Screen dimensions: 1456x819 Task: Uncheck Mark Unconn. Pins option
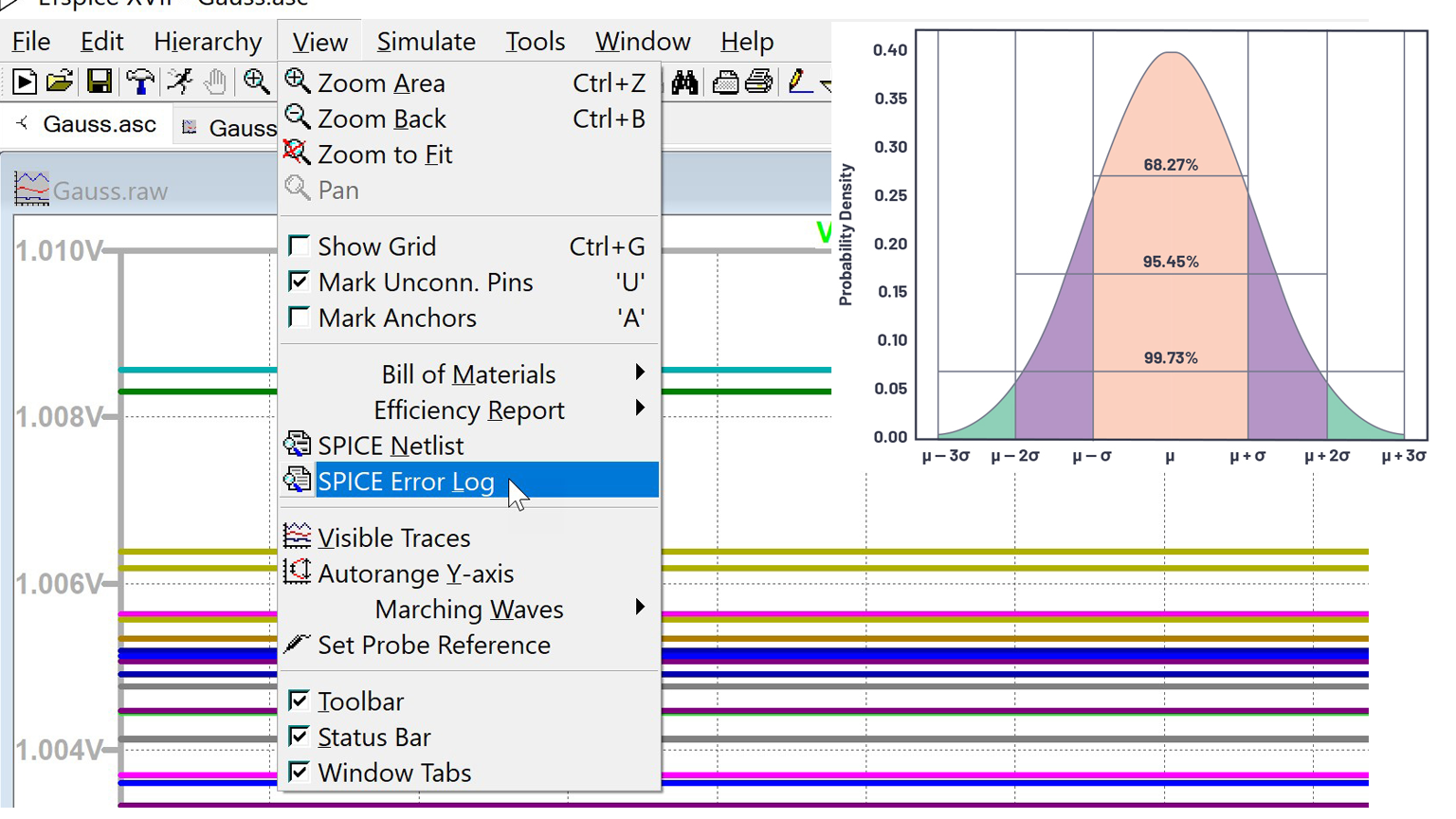(x=300, y=282)
